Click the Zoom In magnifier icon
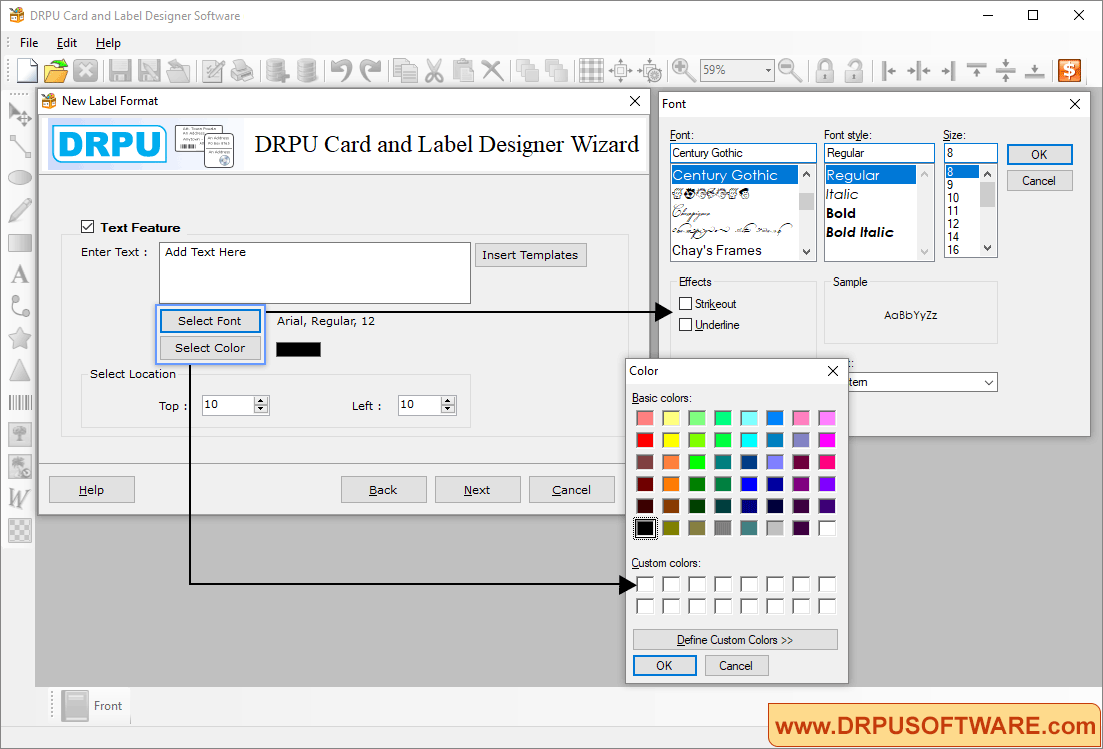 coord(683,70)
